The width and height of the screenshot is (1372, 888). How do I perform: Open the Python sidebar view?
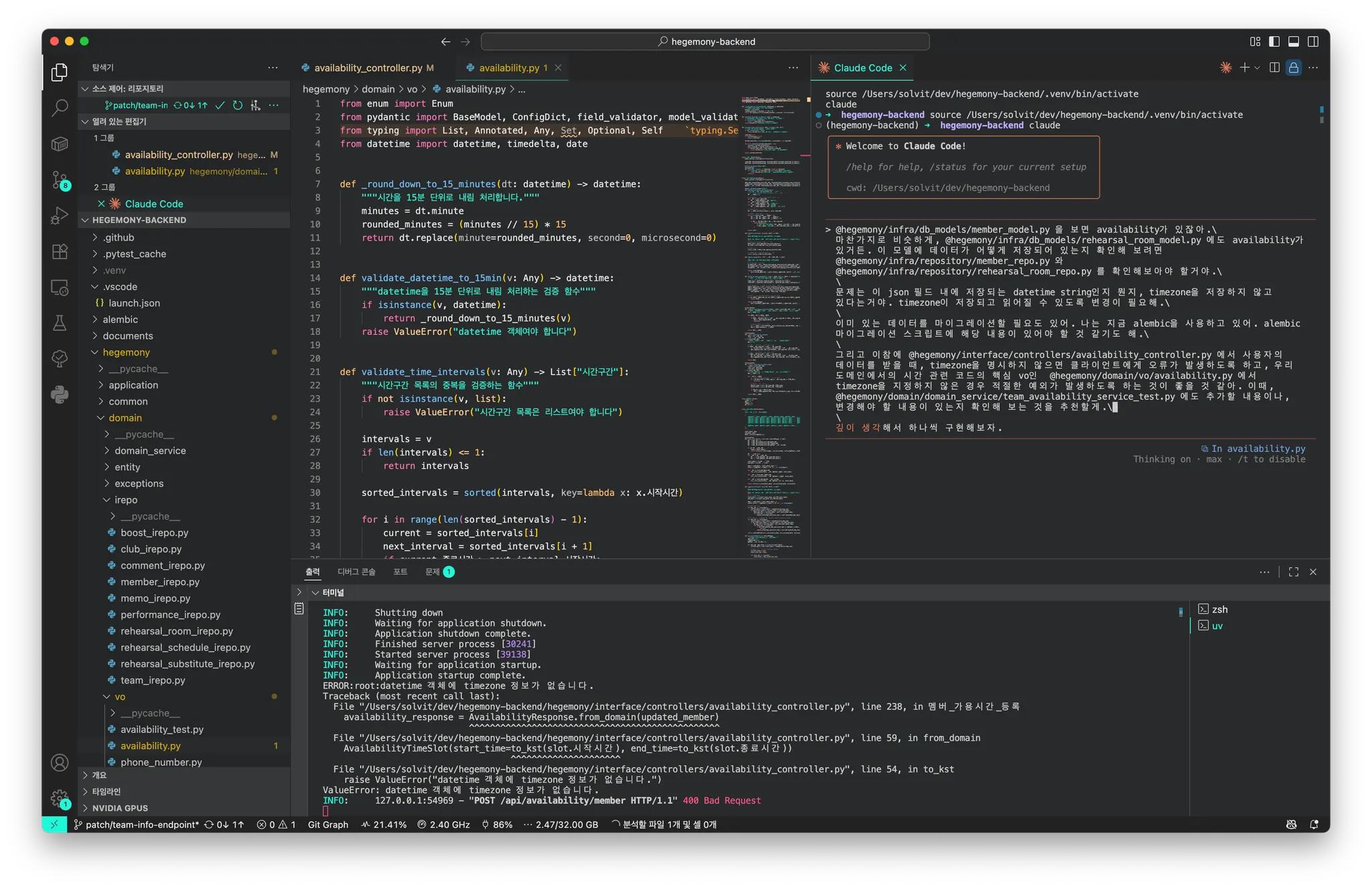pos(60,394)
